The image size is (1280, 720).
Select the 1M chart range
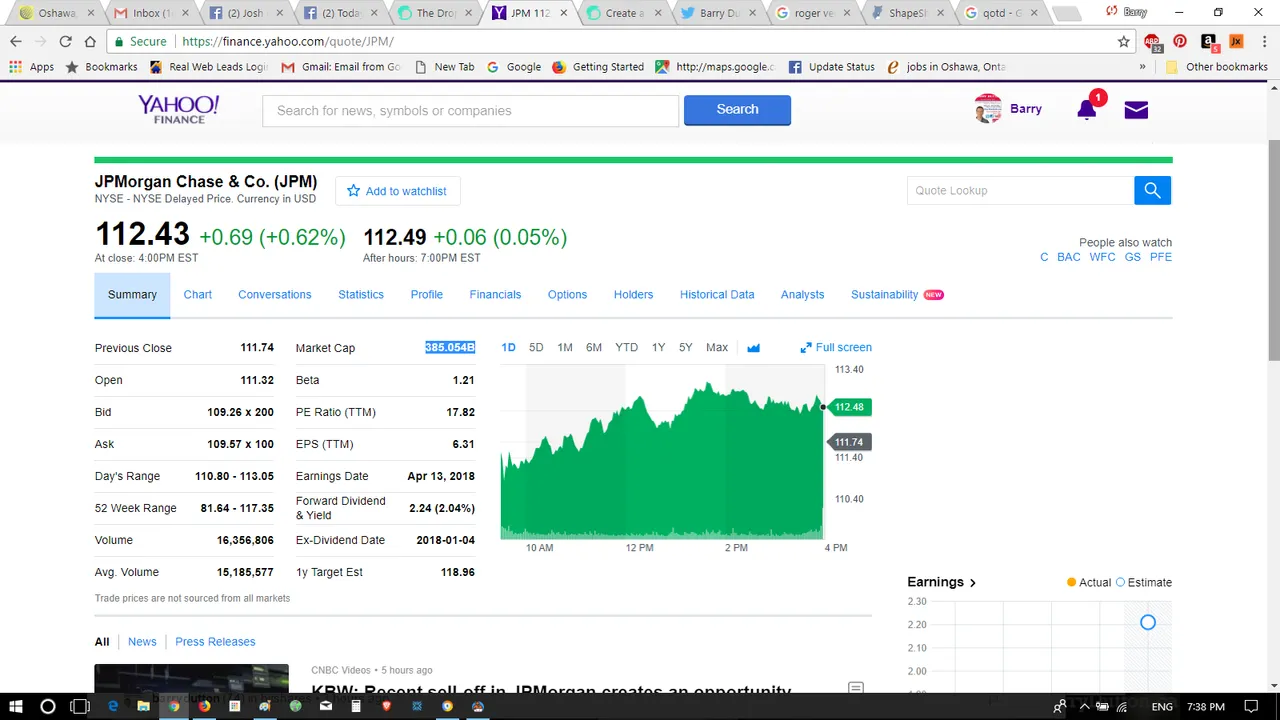(565, 348)
